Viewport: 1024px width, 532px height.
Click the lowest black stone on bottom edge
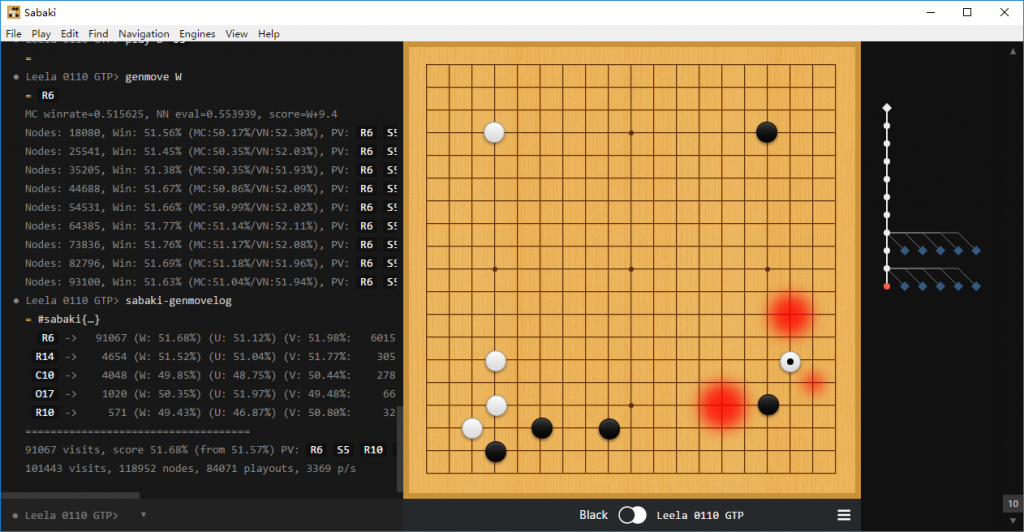496,451
